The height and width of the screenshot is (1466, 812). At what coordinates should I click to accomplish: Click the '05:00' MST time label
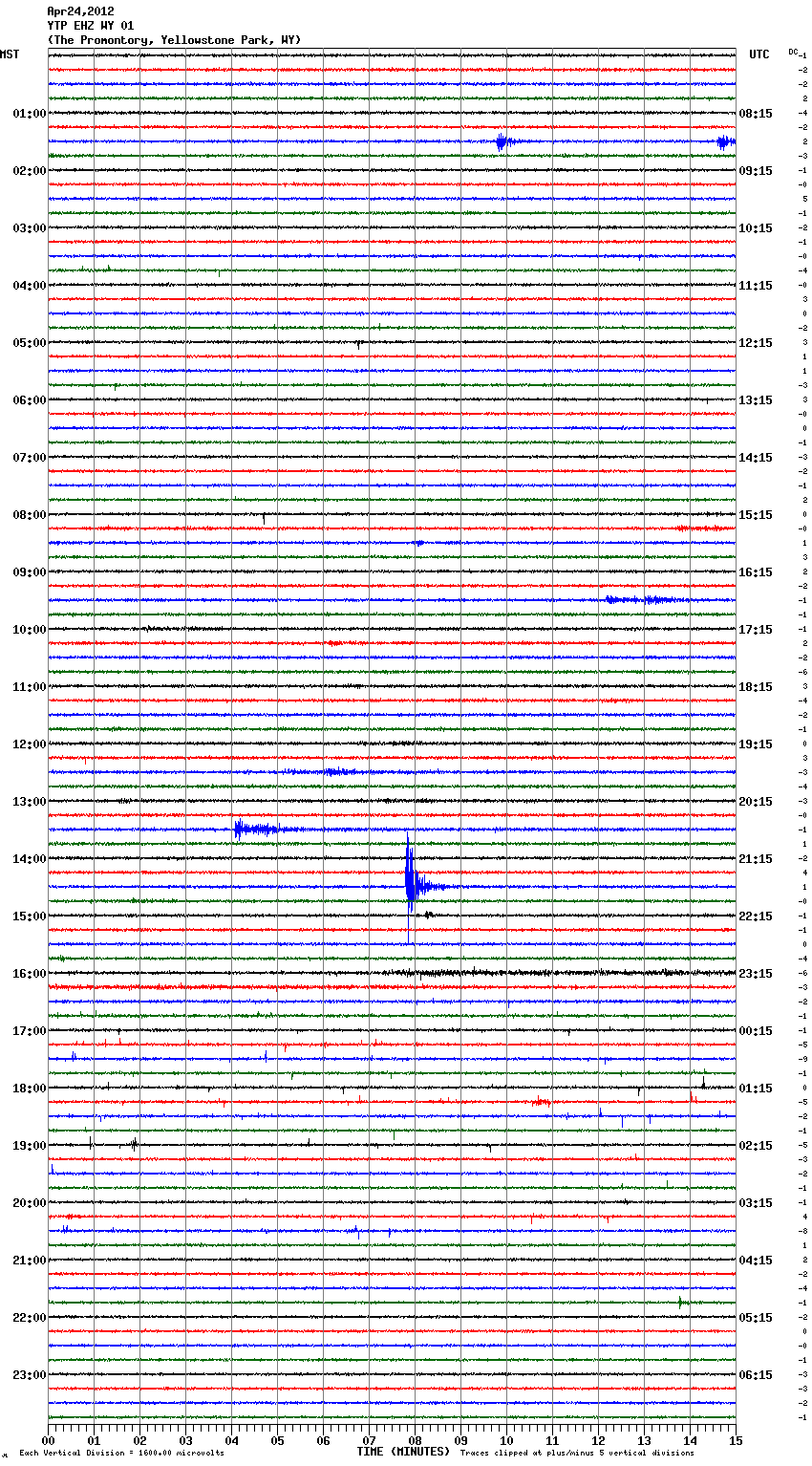[29, 343]
